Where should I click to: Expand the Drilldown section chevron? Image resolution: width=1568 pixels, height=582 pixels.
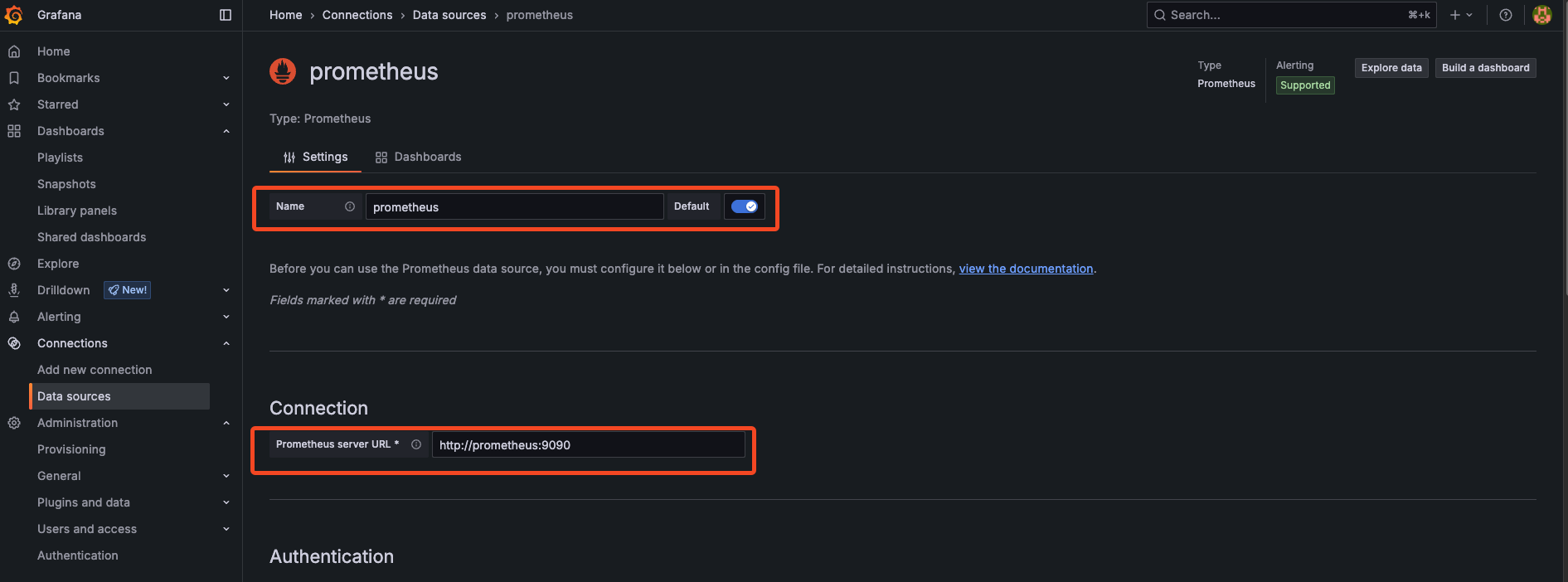coord(226,290)
